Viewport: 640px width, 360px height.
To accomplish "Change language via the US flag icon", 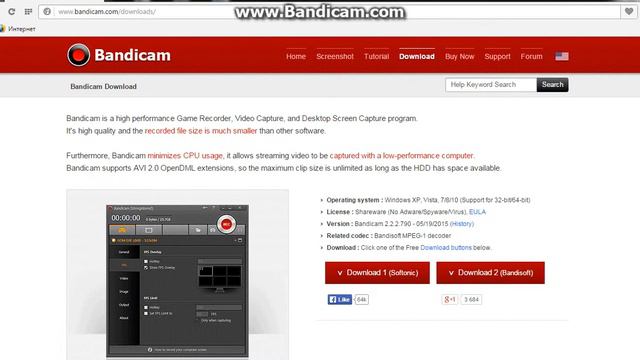I will [562, 56].
